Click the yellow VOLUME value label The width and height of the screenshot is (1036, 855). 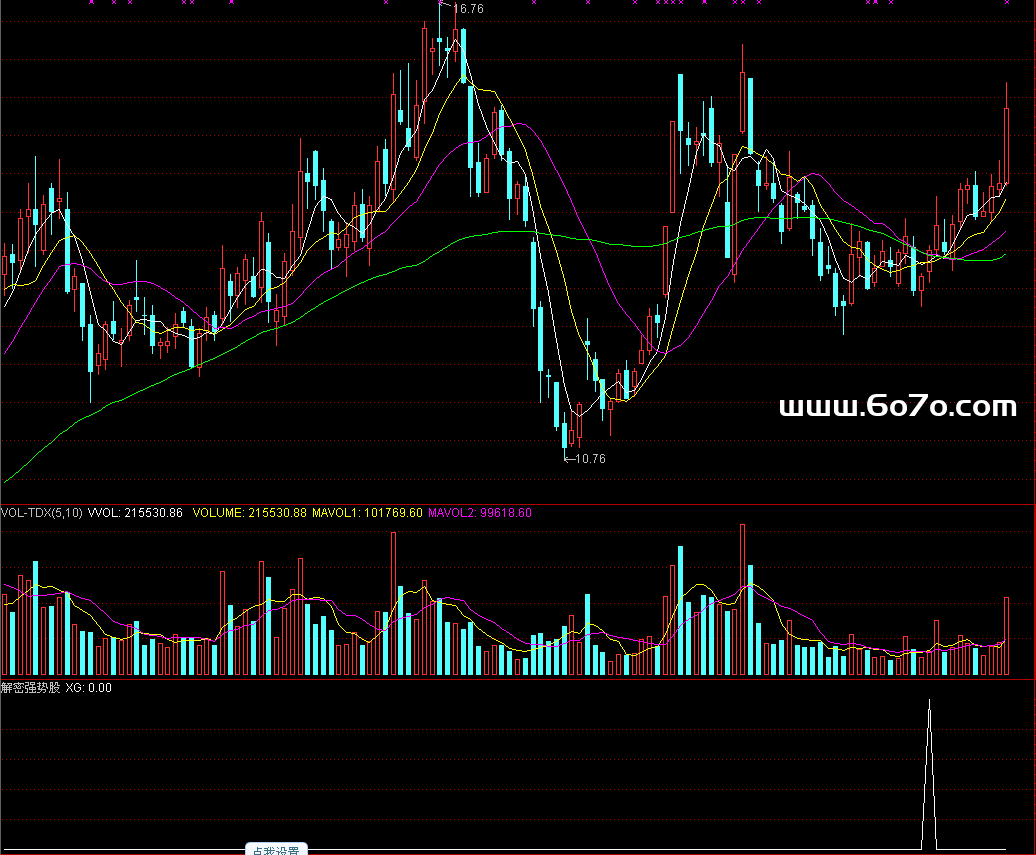[x=249, y=513]
